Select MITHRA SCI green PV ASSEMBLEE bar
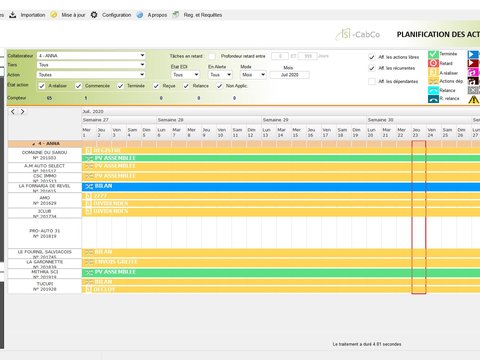Screen dimensions: 480x360 [x=281, y=272]
